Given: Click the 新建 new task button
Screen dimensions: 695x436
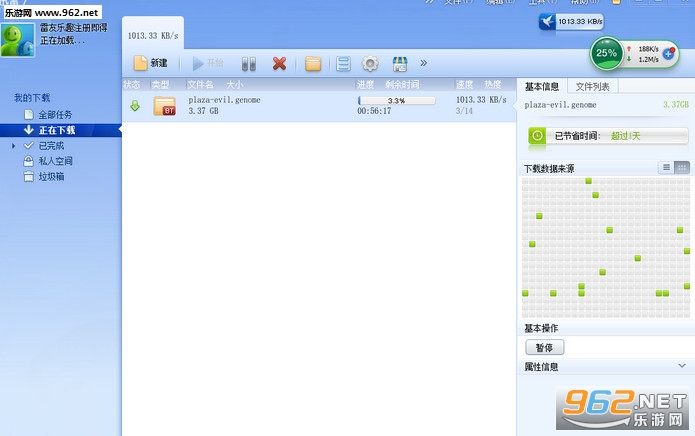Looking at the screenshot, I should (x=151, y=63).
